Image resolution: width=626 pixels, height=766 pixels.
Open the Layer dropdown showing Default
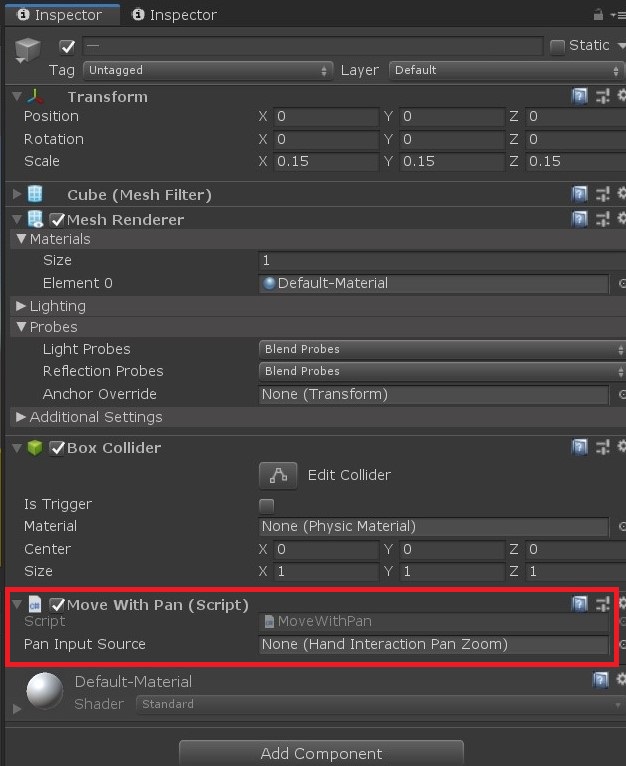click(506, 70)
